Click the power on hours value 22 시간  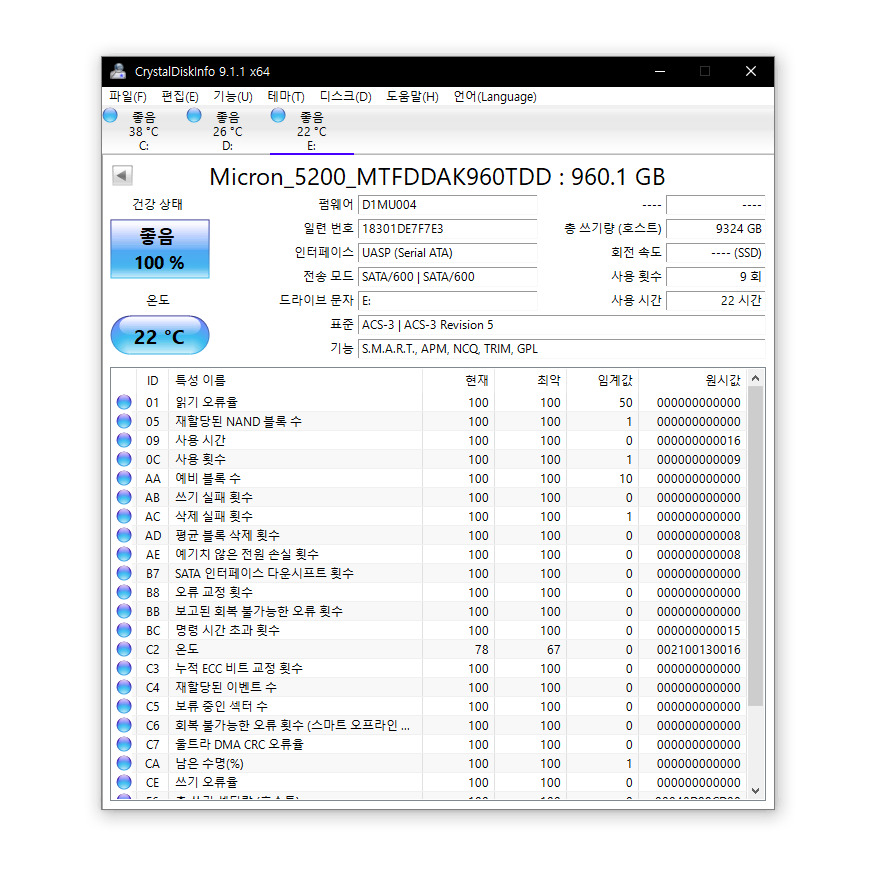coord(715,301)
